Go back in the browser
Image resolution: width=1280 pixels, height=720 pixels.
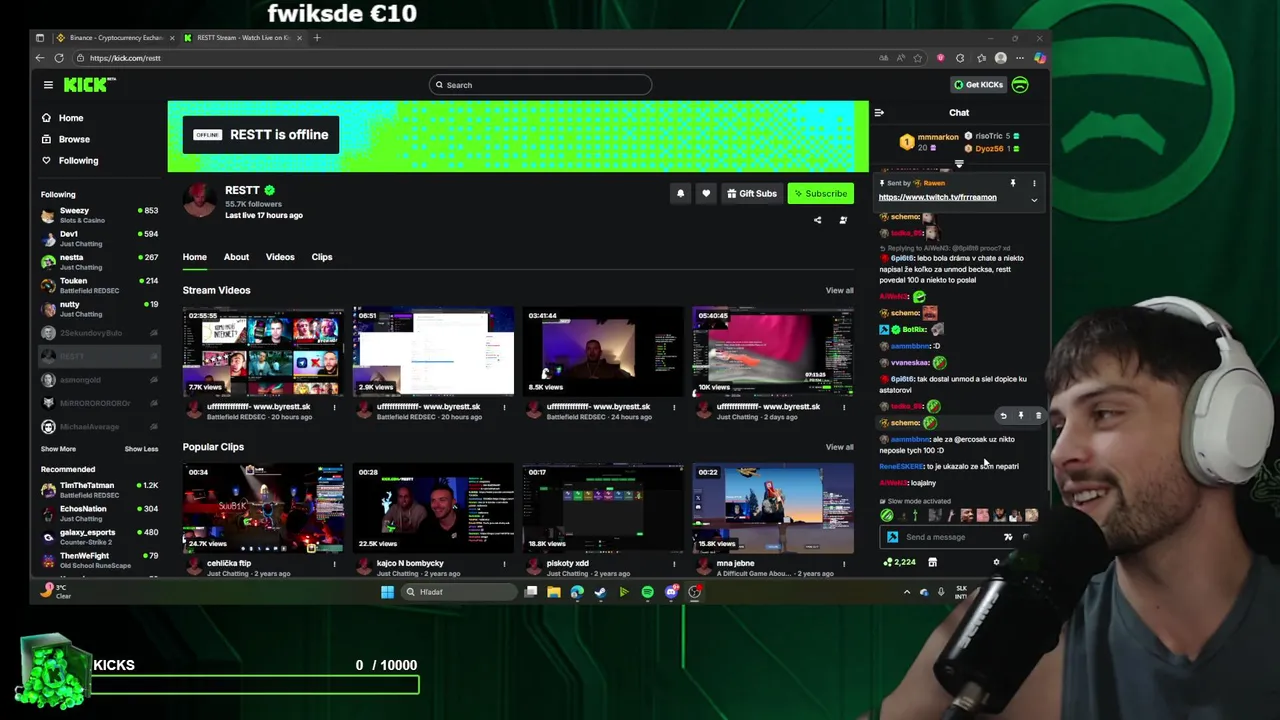40,58
